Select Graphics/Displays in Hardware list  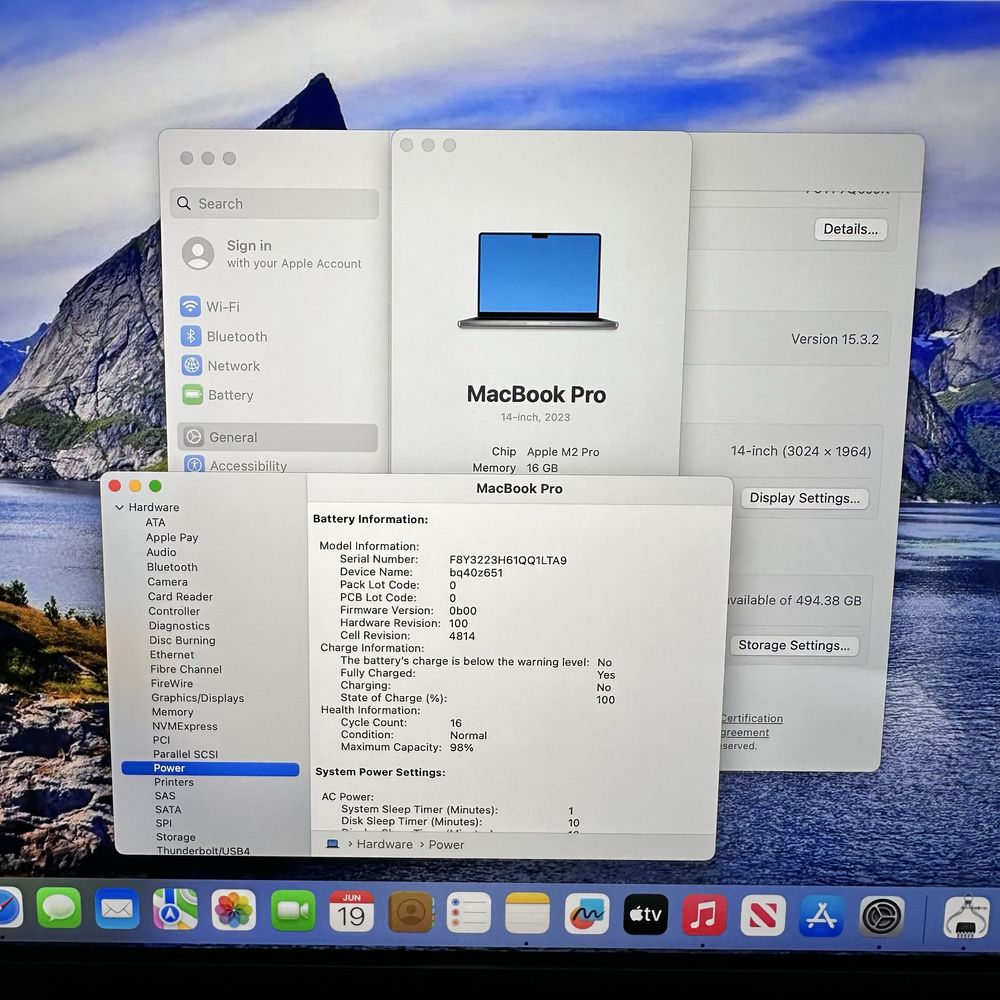[x=198, y=698]
